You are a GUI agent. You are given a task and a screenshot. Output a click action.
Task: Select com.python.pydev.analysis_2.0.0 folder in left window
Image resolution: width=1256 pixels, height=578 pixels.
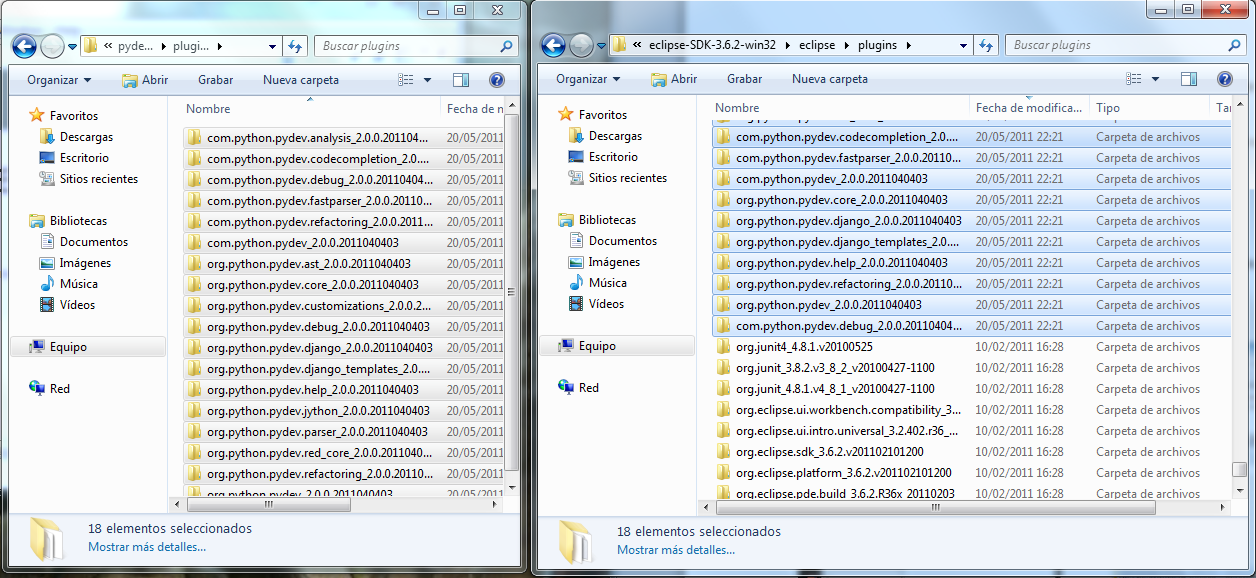click(x=345, y=137)
